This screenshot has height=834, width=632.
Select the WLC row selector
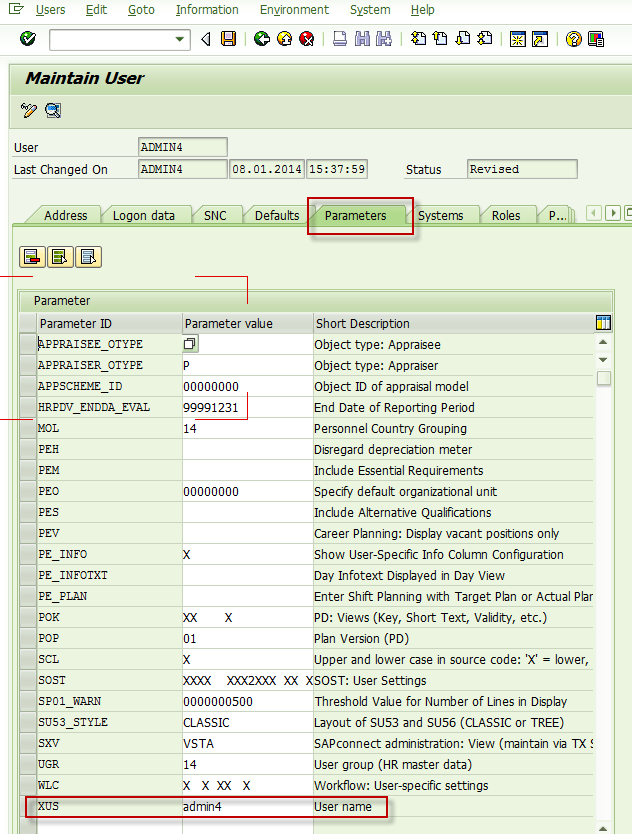(x=28, y=785)
